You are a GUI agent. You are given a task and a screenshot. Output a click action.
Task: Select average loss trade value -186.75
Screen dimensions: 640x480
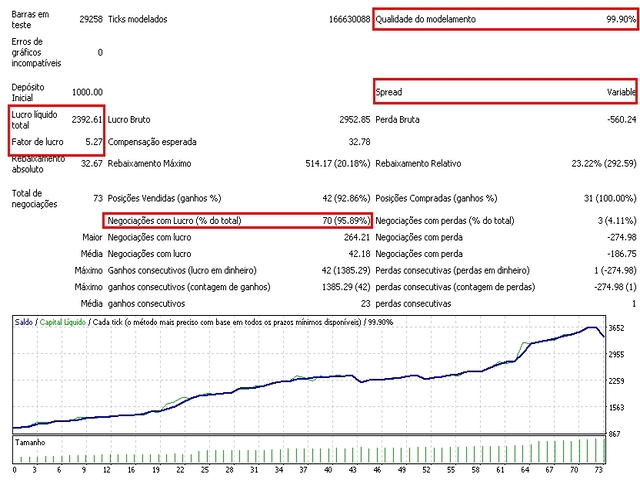622,254
